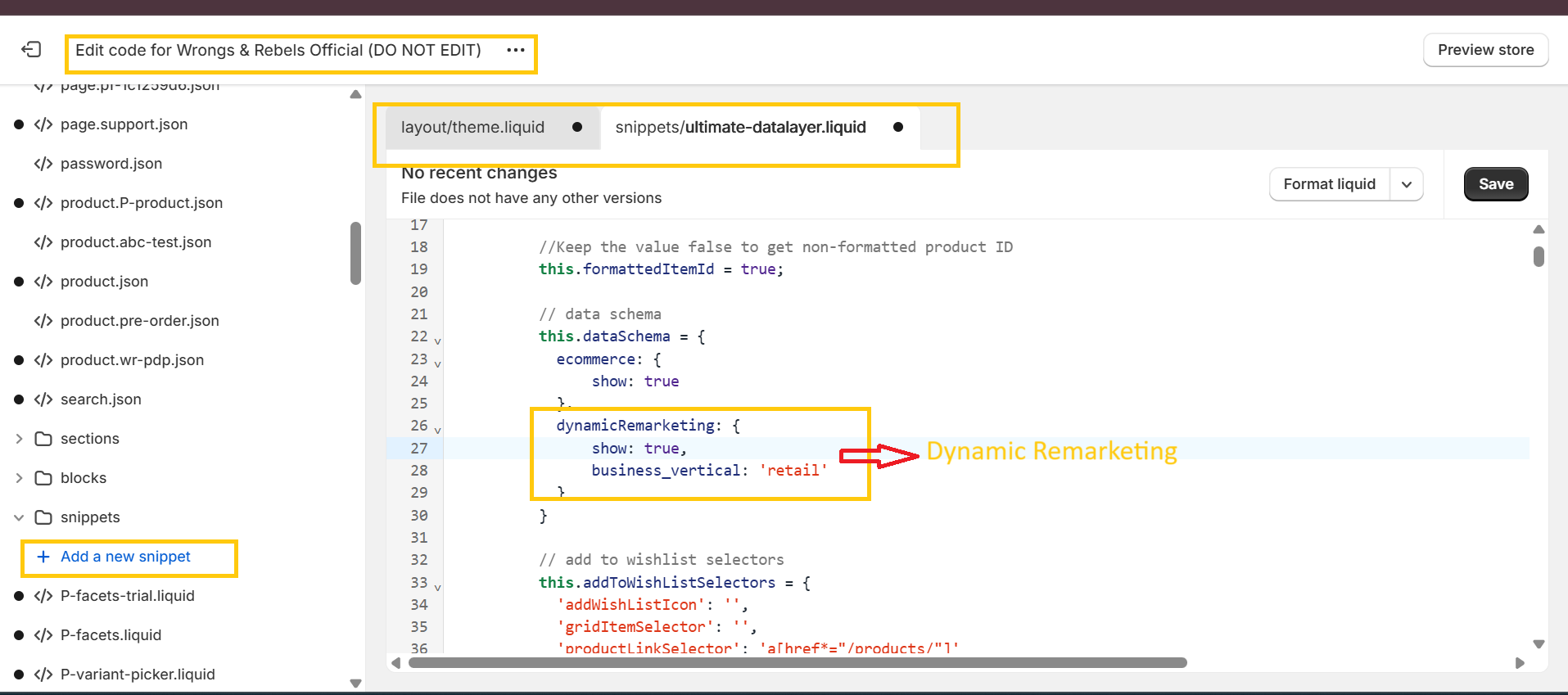This screenshot has width=1568, height=695.
Task: Click the sidebar vertical scrollbar thumb
Action: (x=355, y=253)
